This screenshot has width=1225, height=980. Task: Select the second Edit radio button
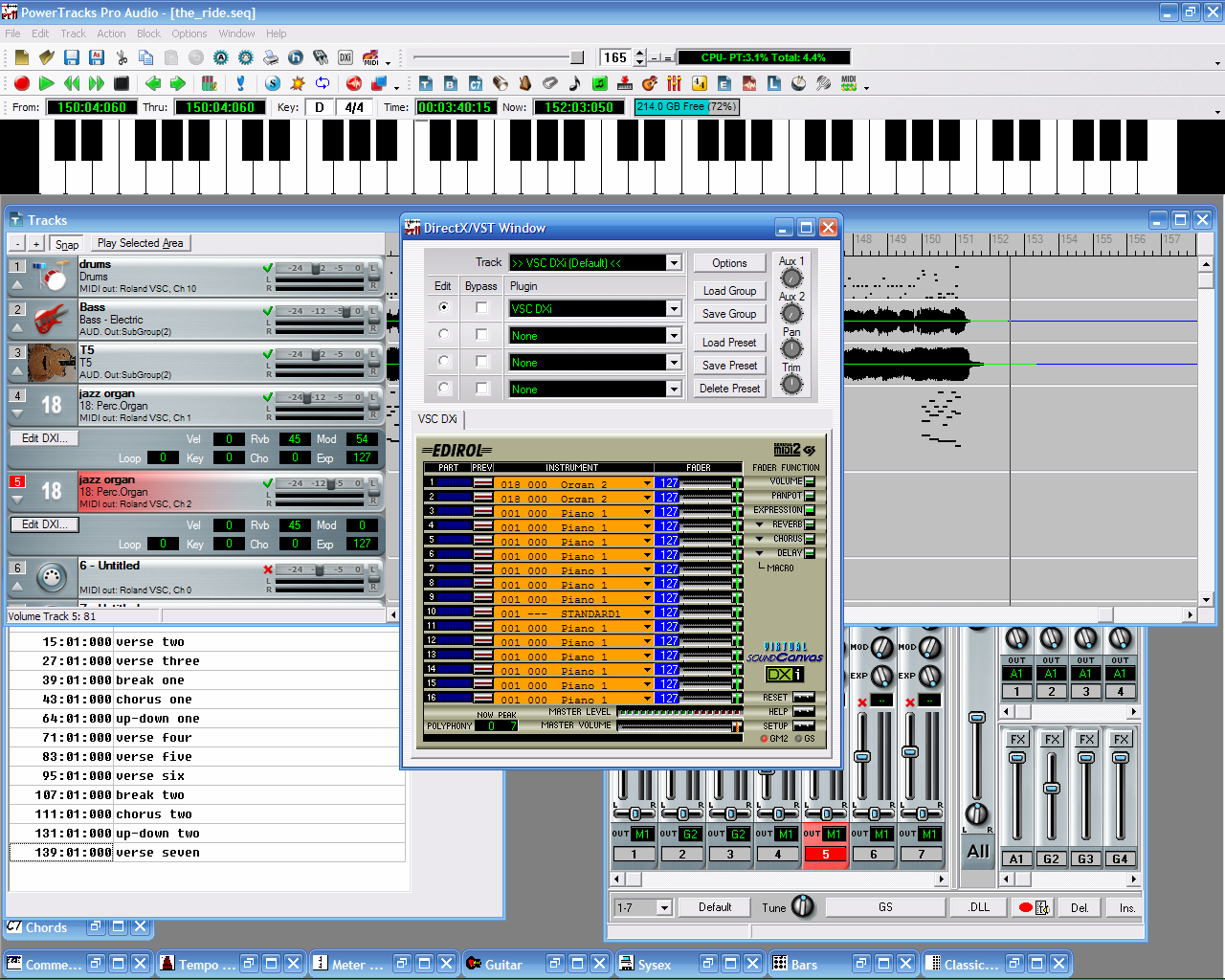click(443, 334)
